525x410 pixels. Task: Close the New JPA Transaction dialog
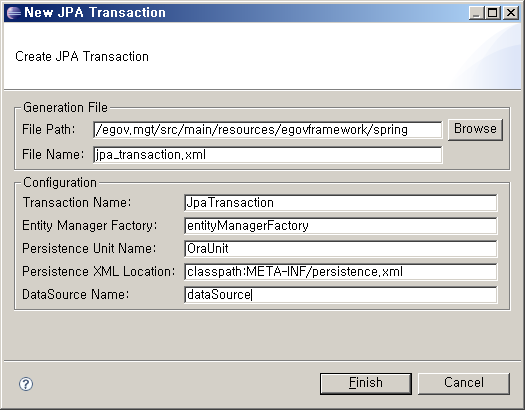[511, 13]
